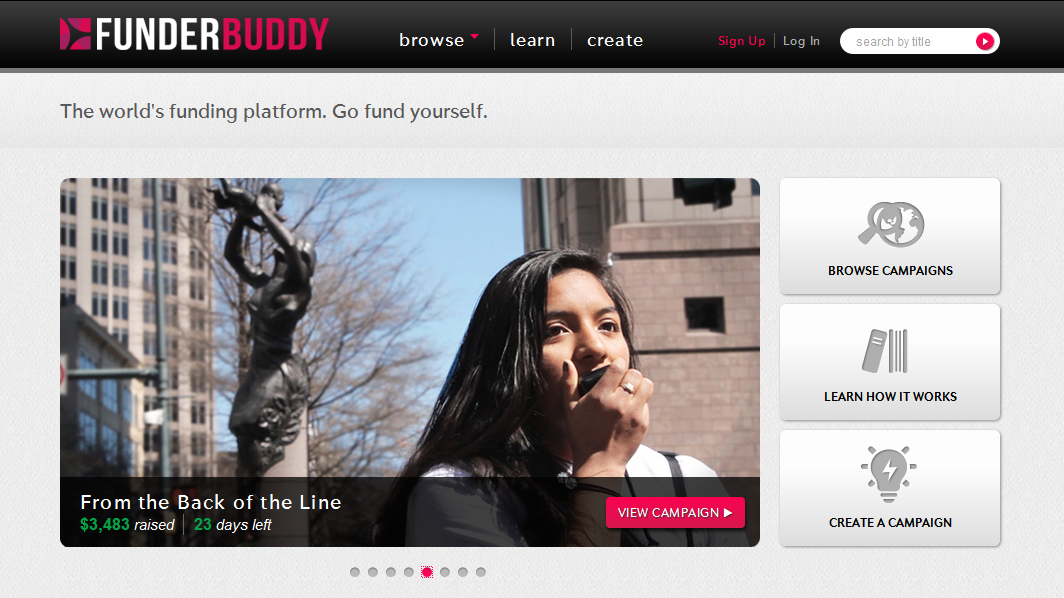This screenshot has height=598, width=1064.
Task: Select the sixth carousel slide dot
Action: pyautogui.click(x=444, y=572)
